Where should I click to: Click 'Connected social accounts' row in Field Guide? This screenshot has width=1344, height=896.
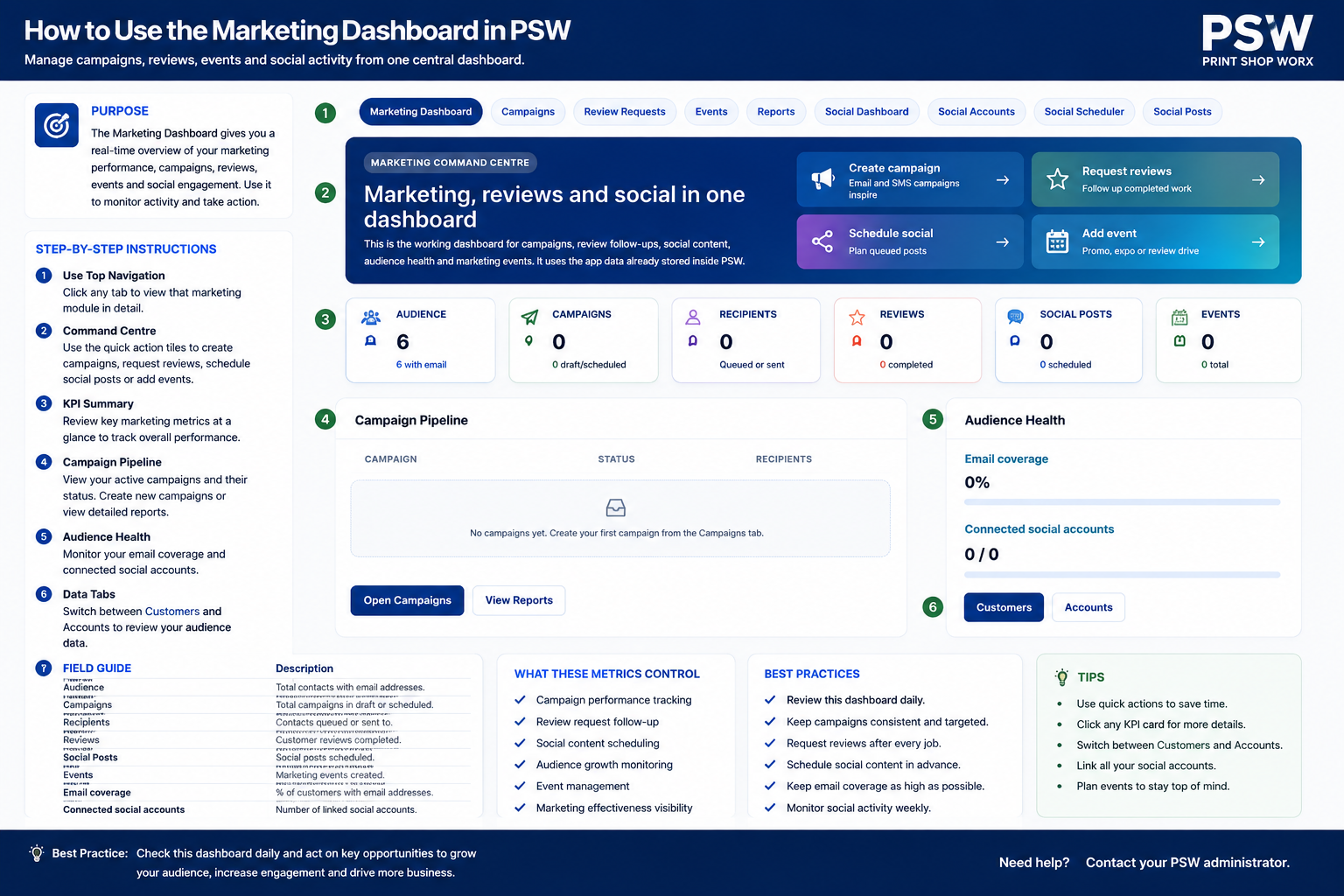click(x=266, y=810)
